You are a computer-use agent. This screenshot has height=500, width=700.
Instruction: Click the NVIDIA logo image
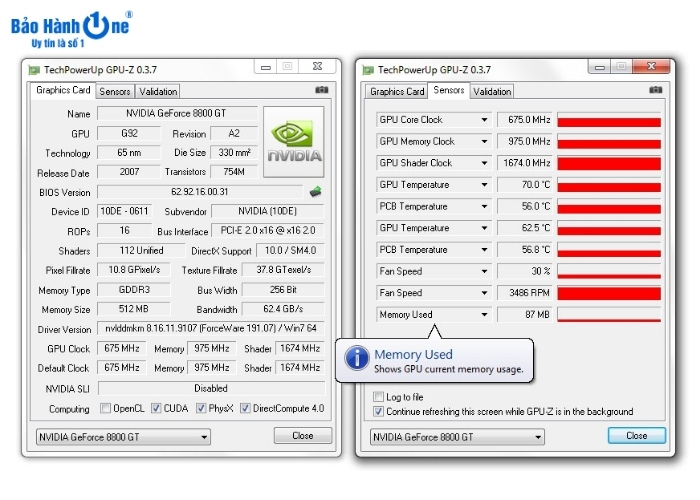click(x=294, y=142)
